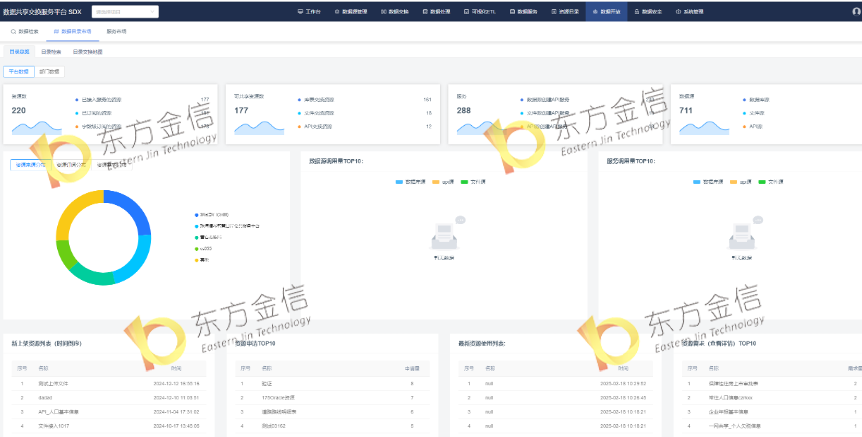Viewport: 862px width, 437px height.
Task: Toggle the green 文件源 legend in 服务调用量TOP10
Action: [770, 182]
